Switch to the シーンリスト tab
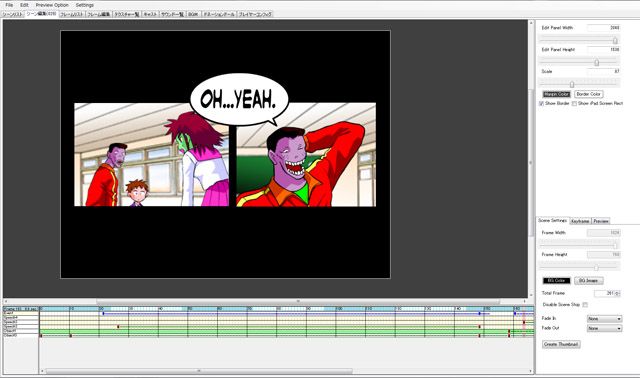Screen dimensions: 640x378 13,14
